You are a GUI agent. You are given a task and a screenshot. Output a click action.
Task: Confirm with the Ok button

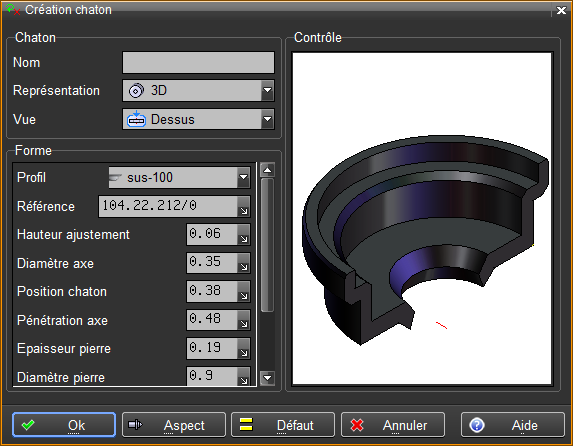(x=64, y=425)
